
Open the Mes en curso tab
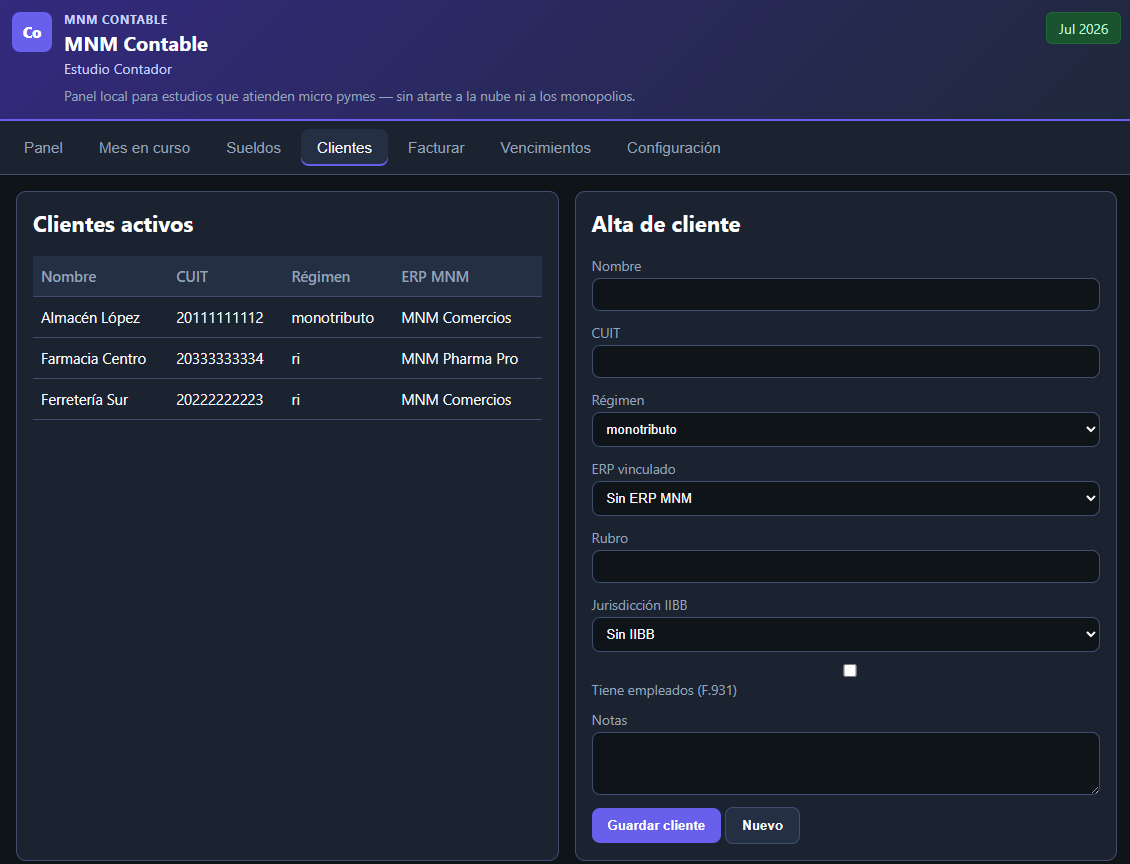(x=144, y=148)
